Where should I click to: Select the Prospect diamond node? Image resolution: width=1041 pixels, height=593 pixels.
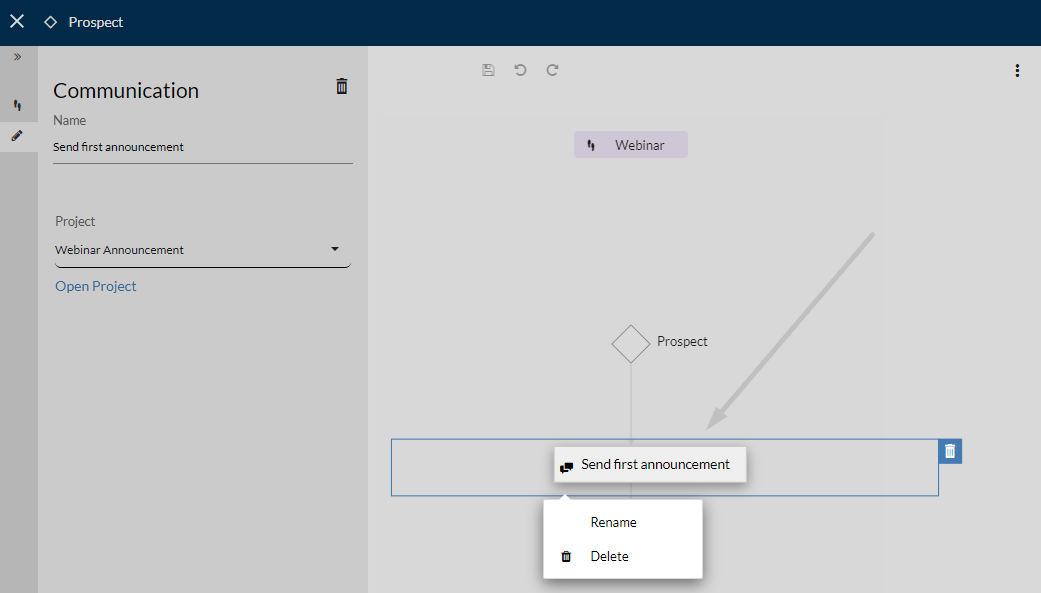(631, 344)
